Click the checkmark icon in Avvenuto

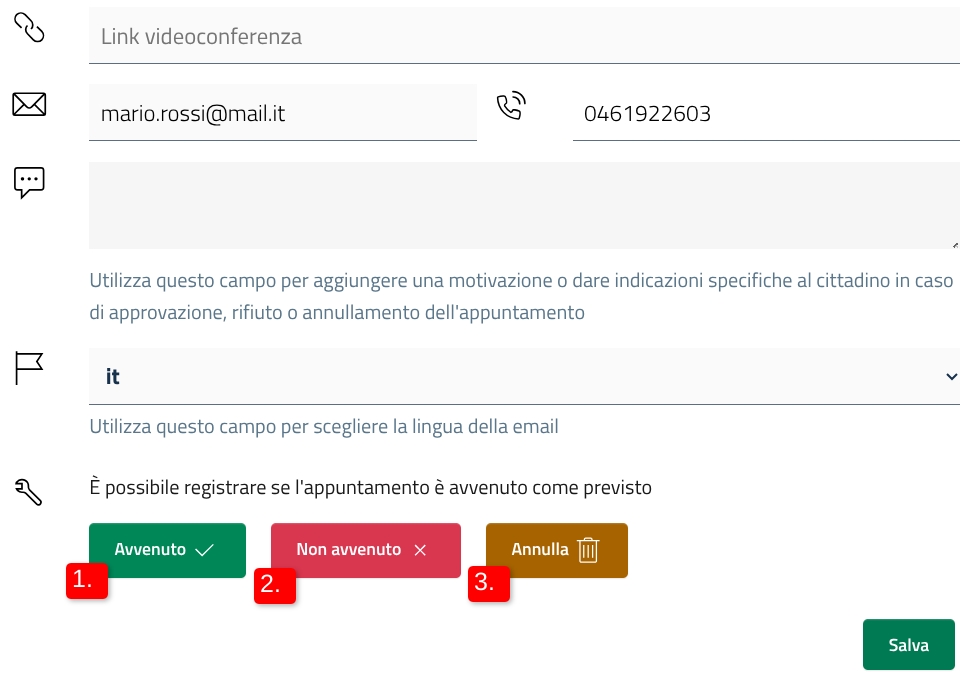click(x=205, y=550)
